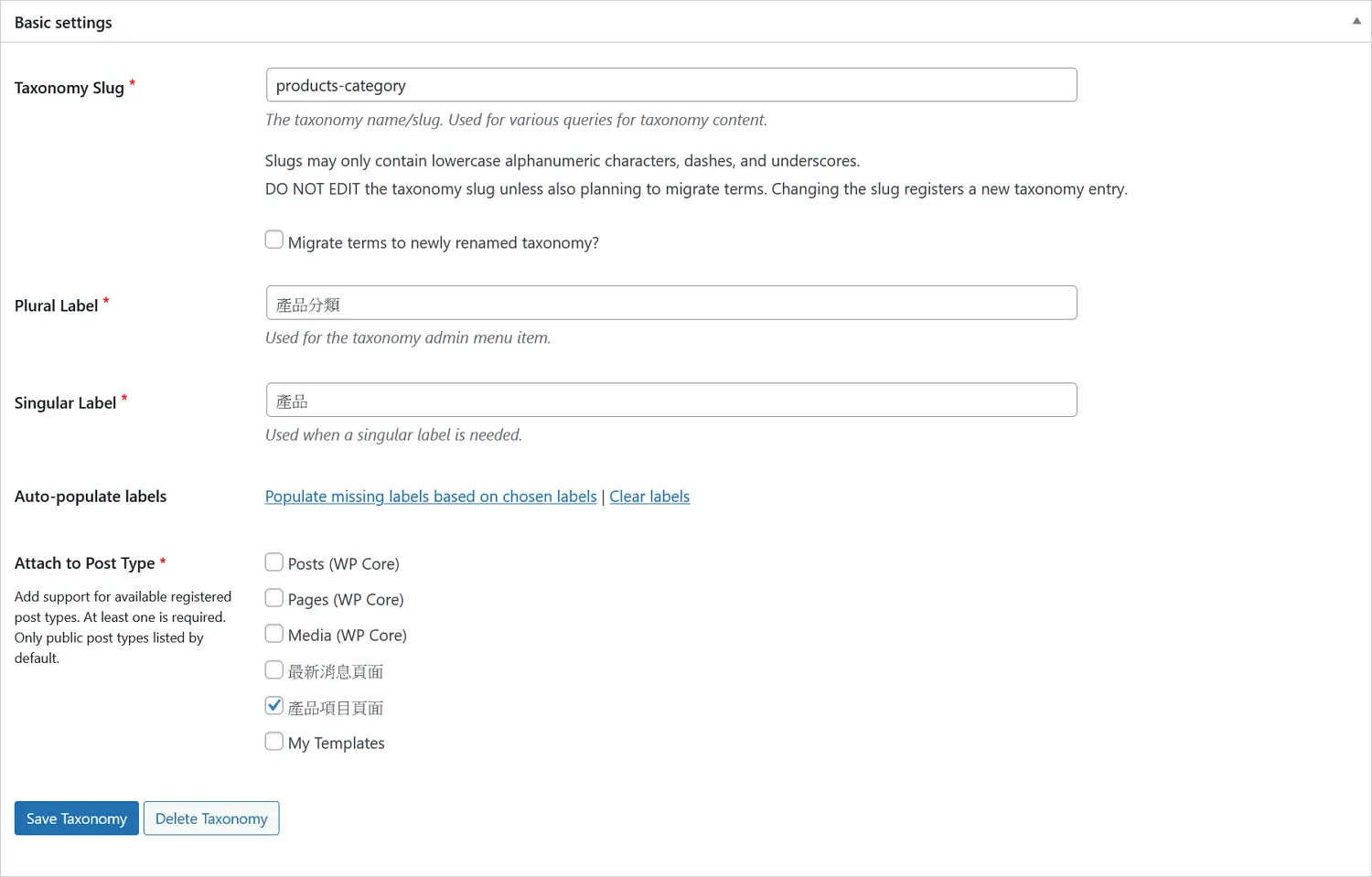1372x877 pixels.
Task: Click the Singular Label field label
Action: pos(65,403)
